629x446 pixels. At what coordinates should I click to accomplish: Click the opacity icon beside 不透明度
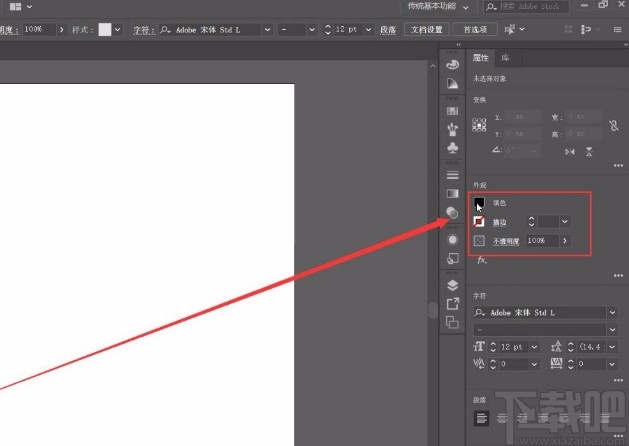pos(479,241)
